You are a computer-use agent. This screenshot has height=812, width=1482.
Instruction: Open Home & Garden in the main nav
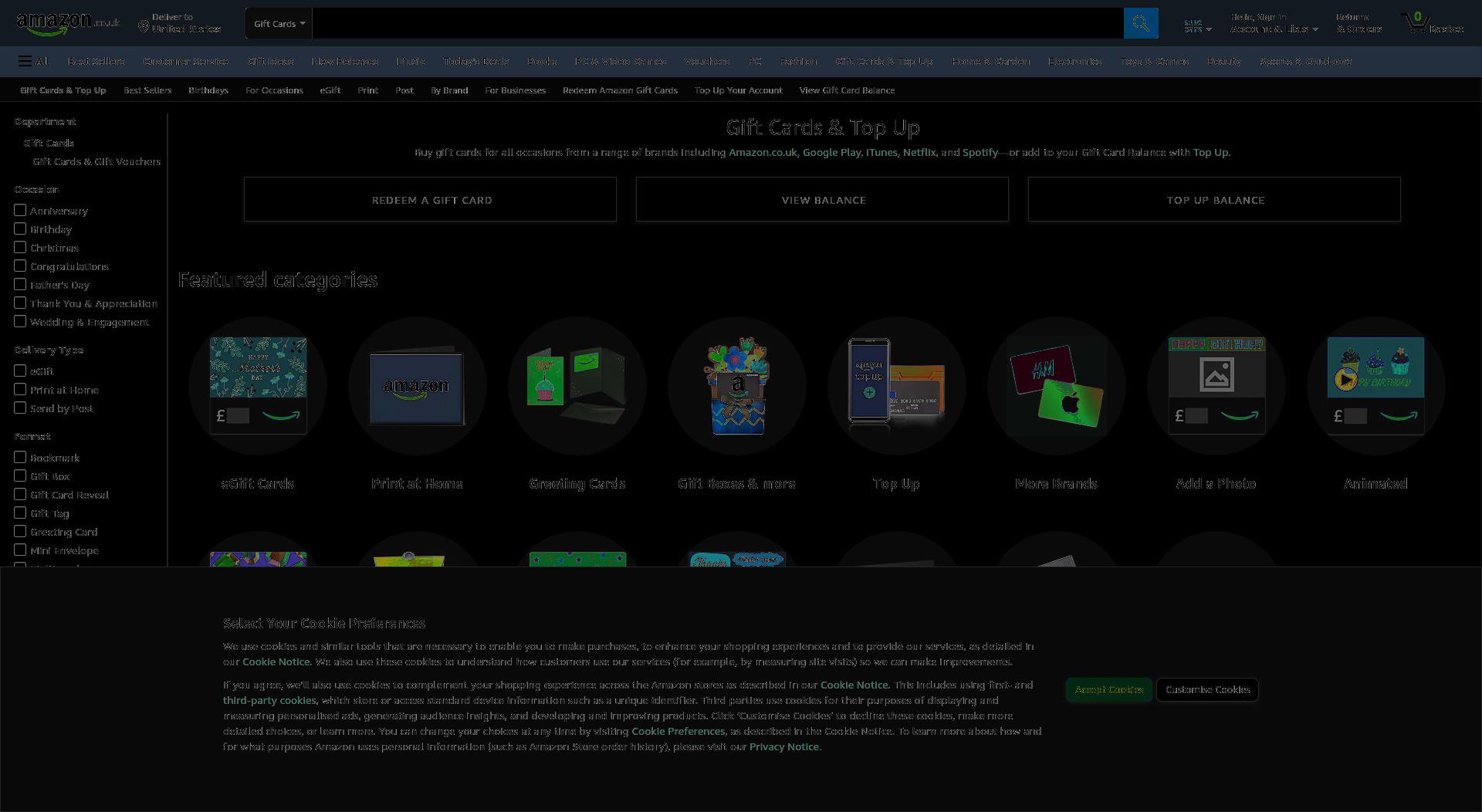(990, 61)
